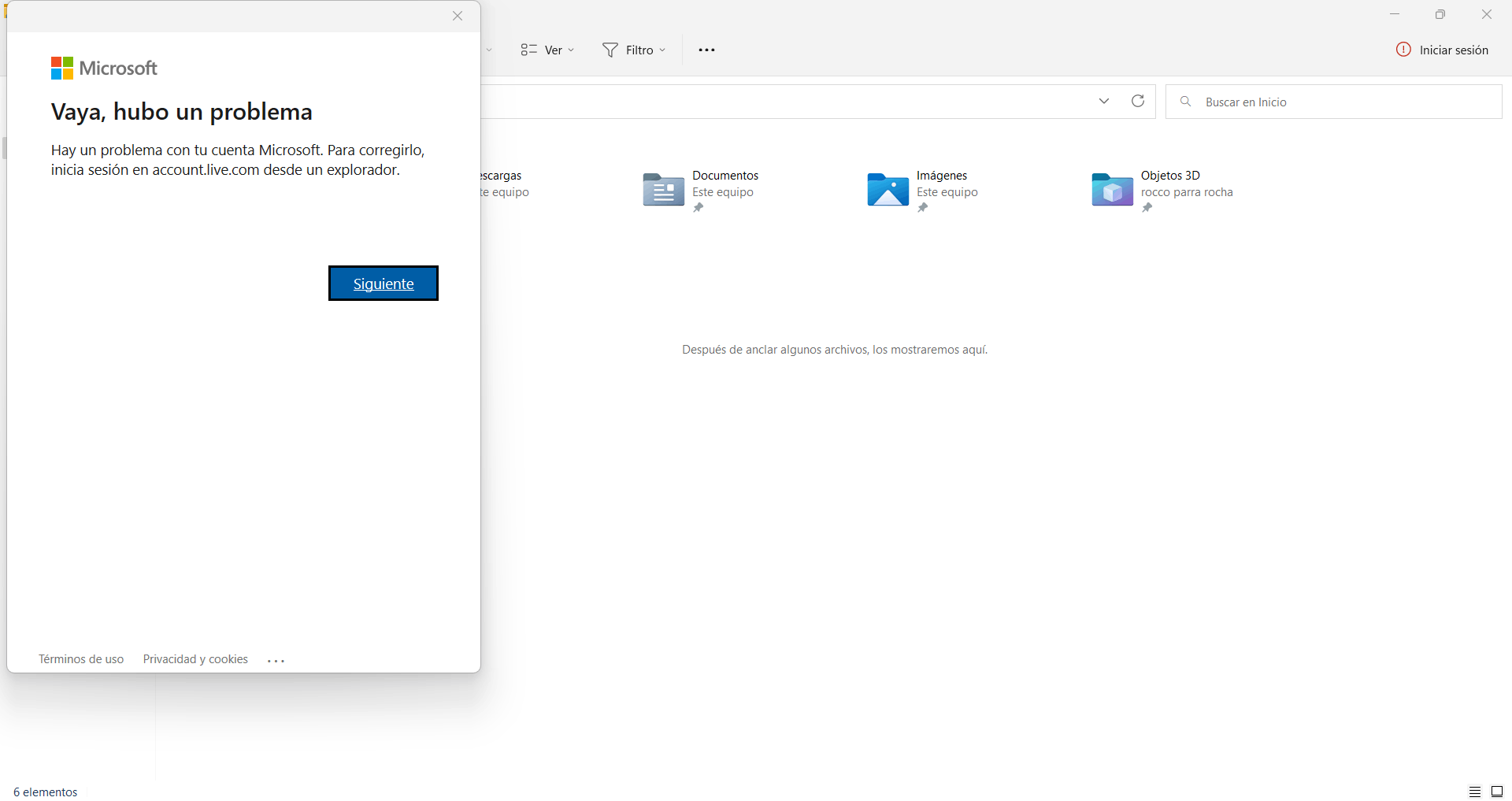Close the Microsoft error dialog
This screenshot has width=1512, height=801.
pos(458,16)
